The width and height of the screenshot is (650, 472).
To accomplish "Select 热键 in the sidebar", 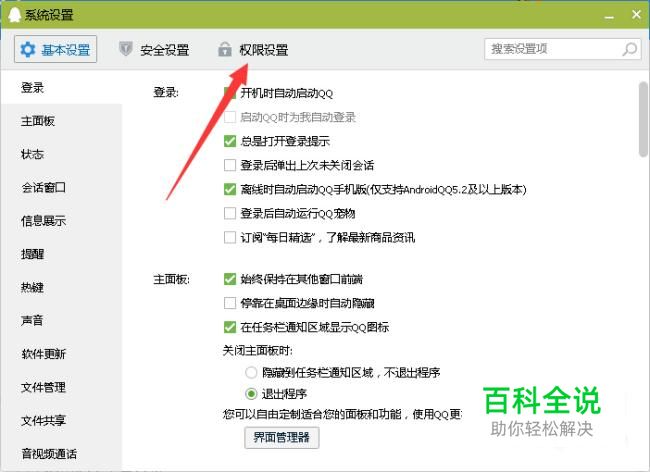I will pos(61,287).
